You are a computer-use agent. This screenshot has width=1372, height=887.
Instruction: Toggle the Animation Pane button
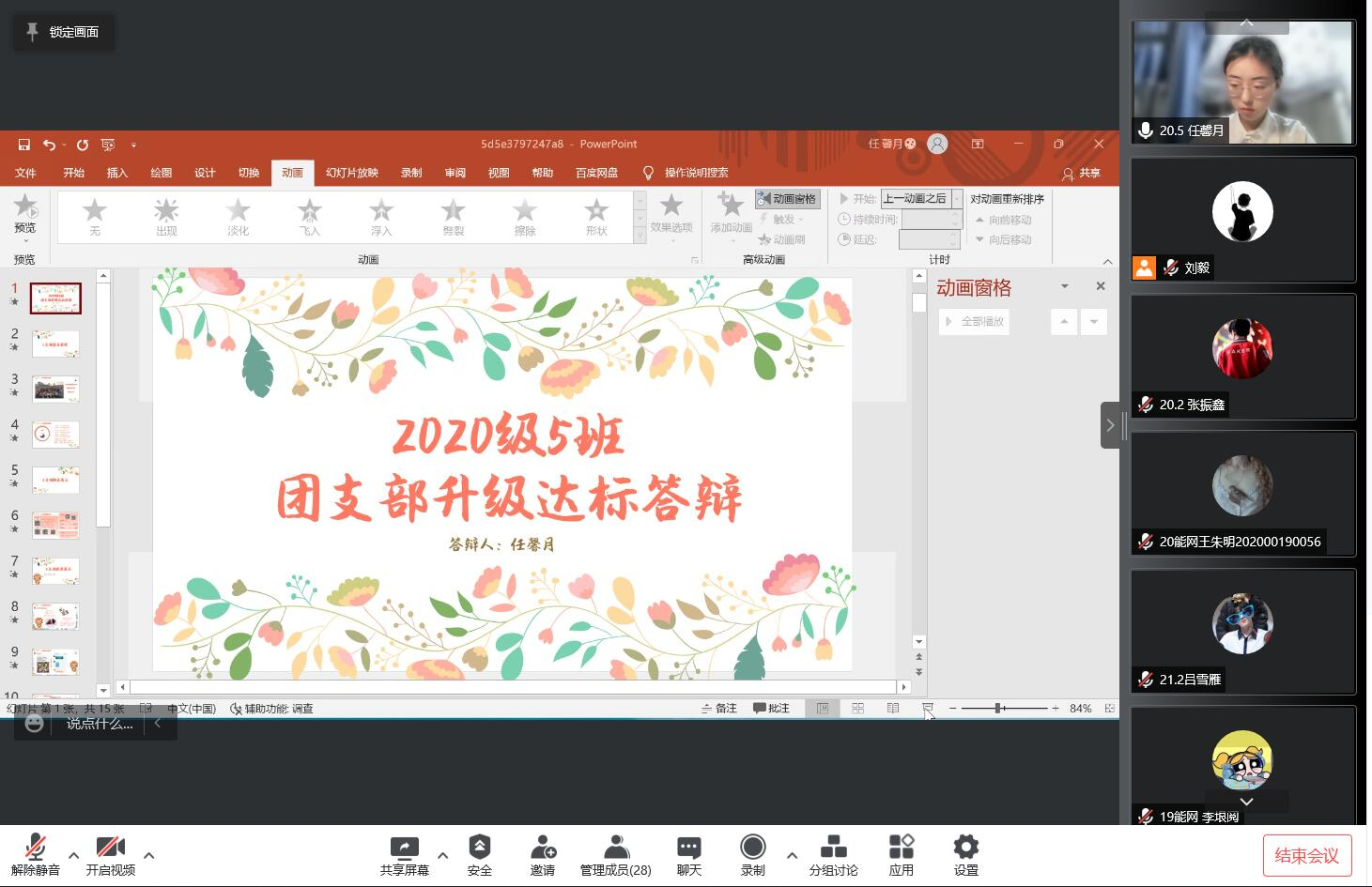(787, 199)
